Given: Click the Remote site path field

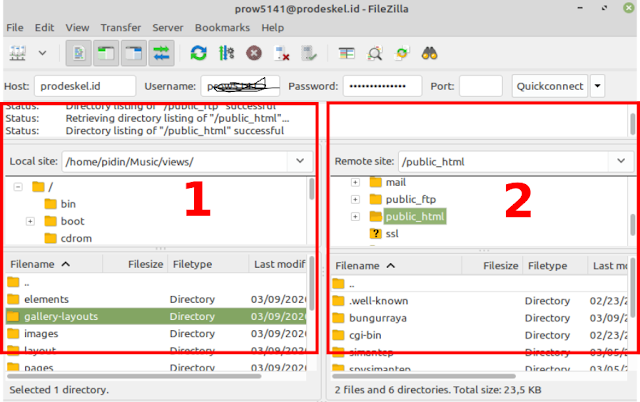Looking at the screenshot, I should click(x=504, y=162).
